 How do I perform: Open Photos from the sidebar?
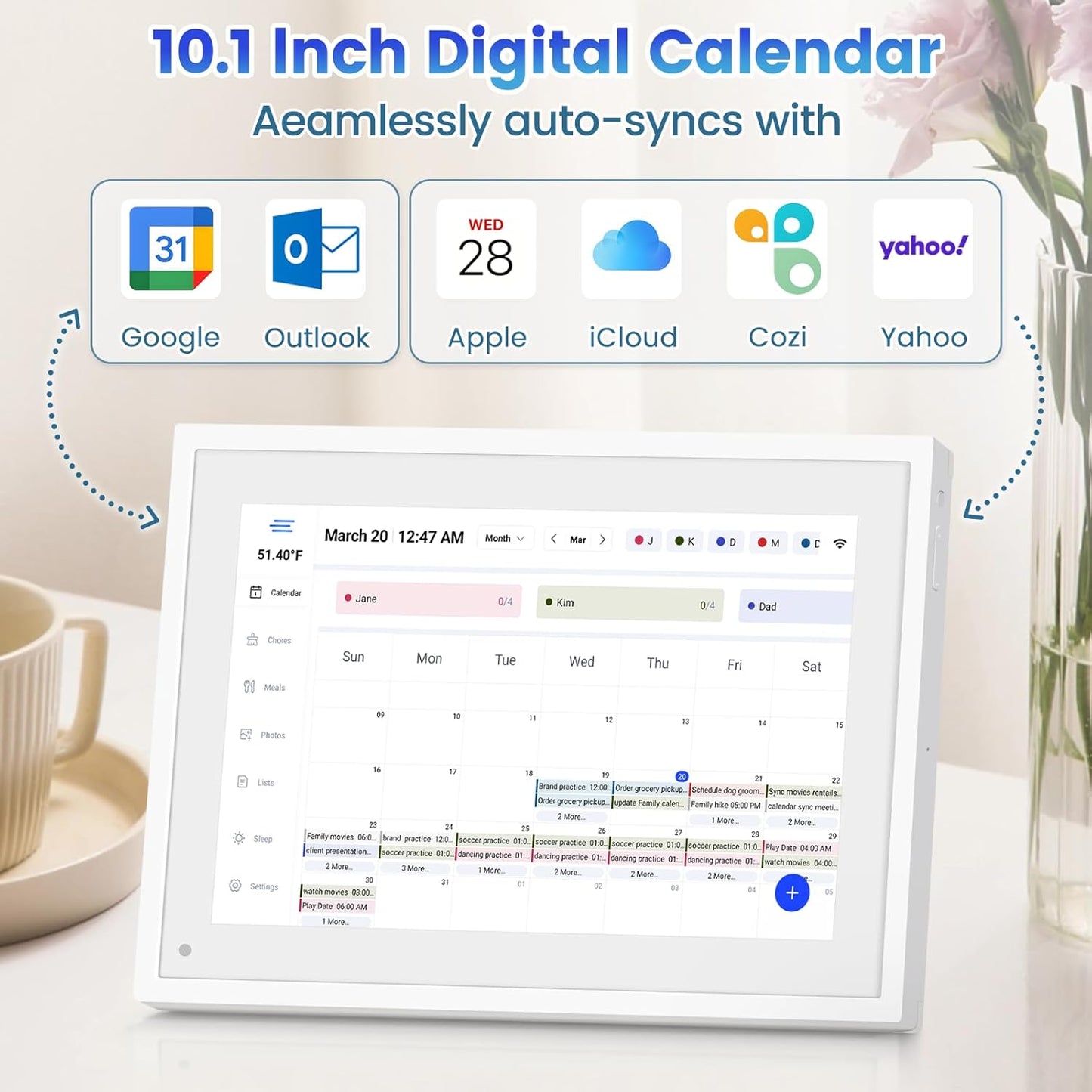(x=262, y=735)
